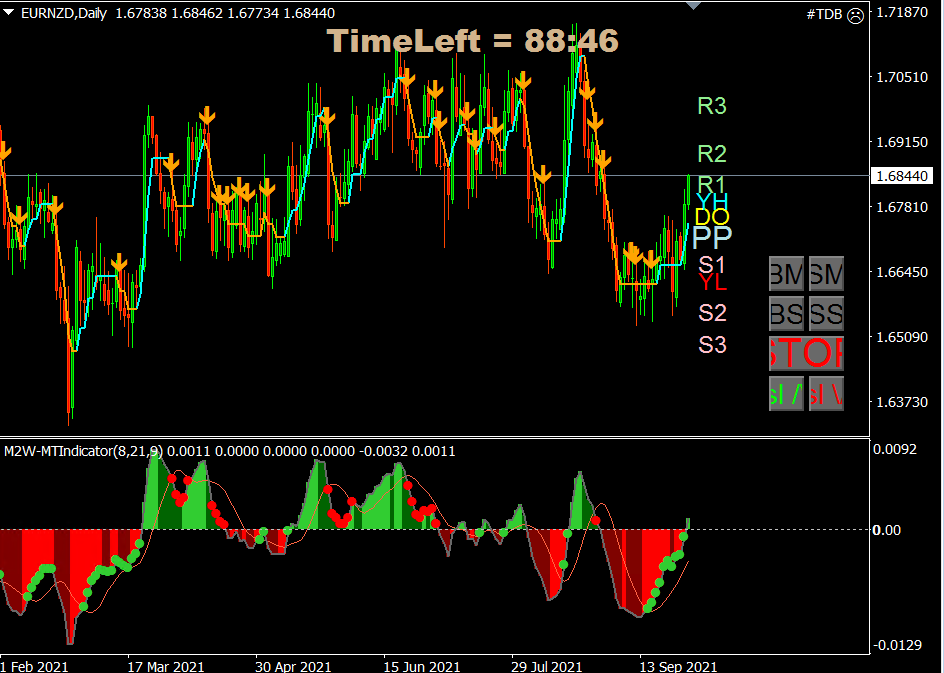Click the 1.68440 price tag on axis
Image resolution: width=944 pixels, height=673 pixels.
tap(902, 175)
